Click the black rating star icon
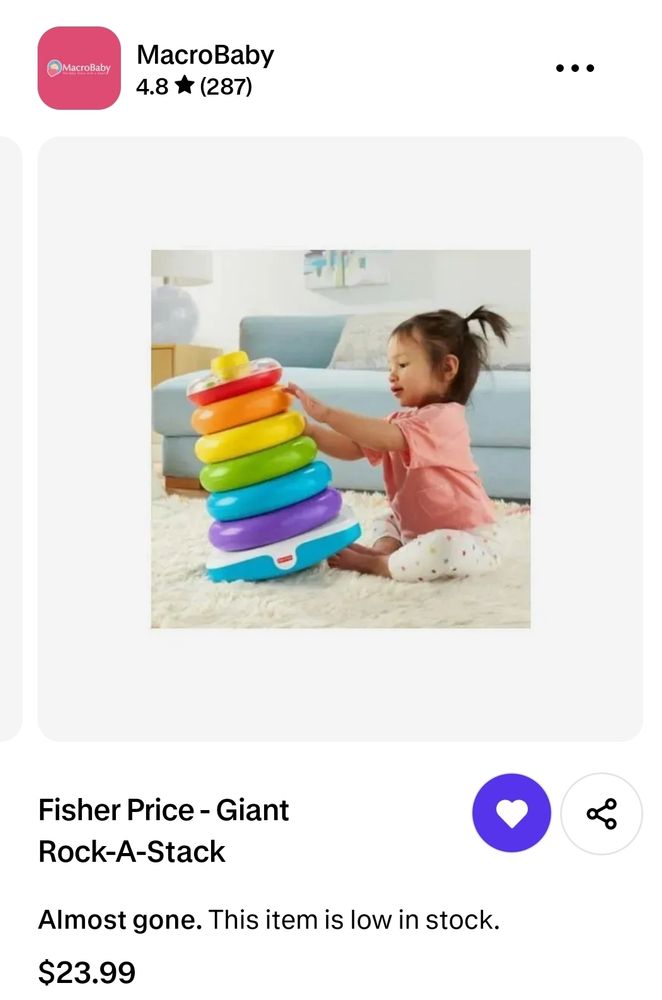The height and width of the screenshot is (1000, 662). (x=184, y=85)
